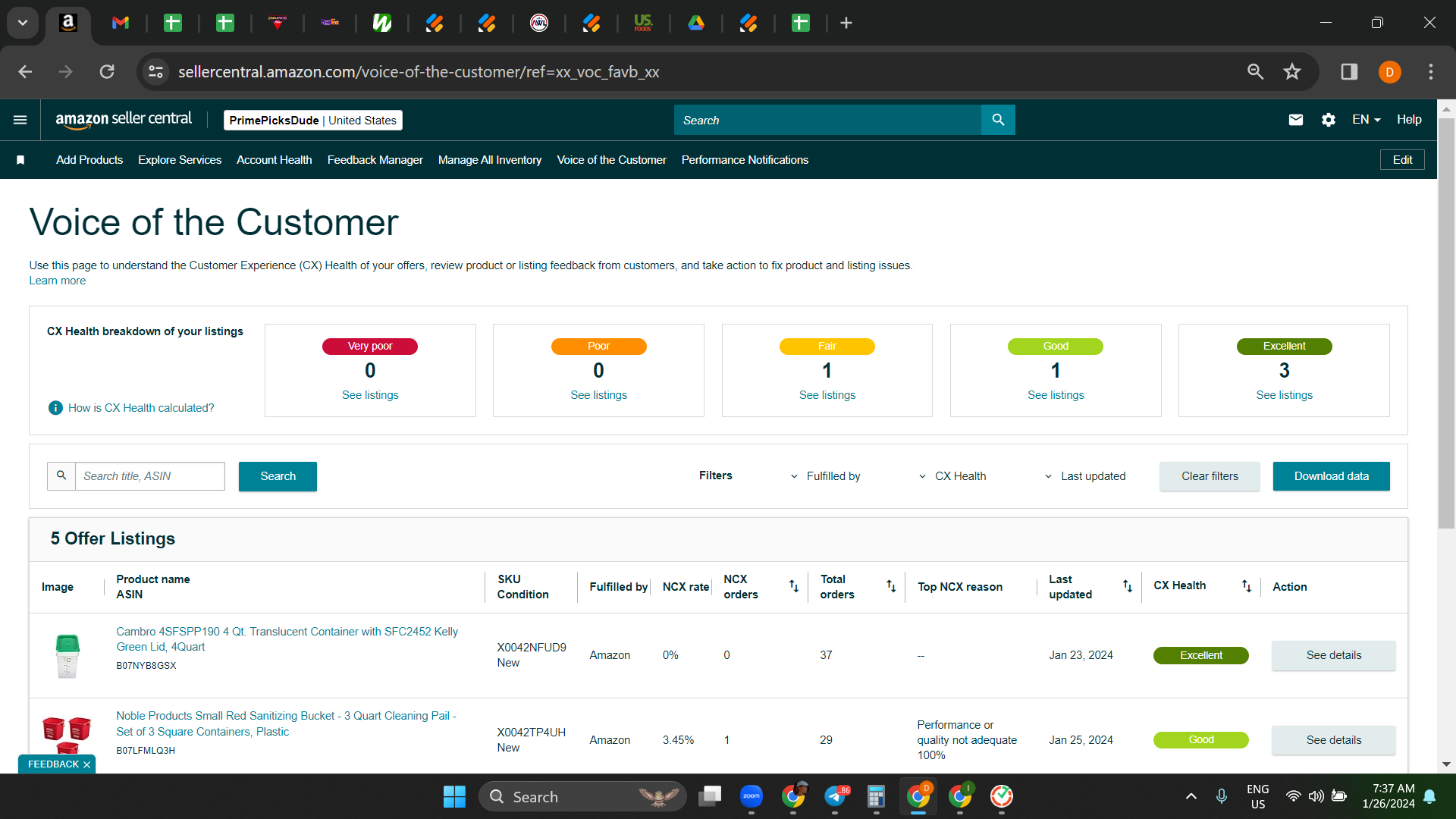Click the magnifier search button in header
The image size is (1456, 819).
pos(998,120)
